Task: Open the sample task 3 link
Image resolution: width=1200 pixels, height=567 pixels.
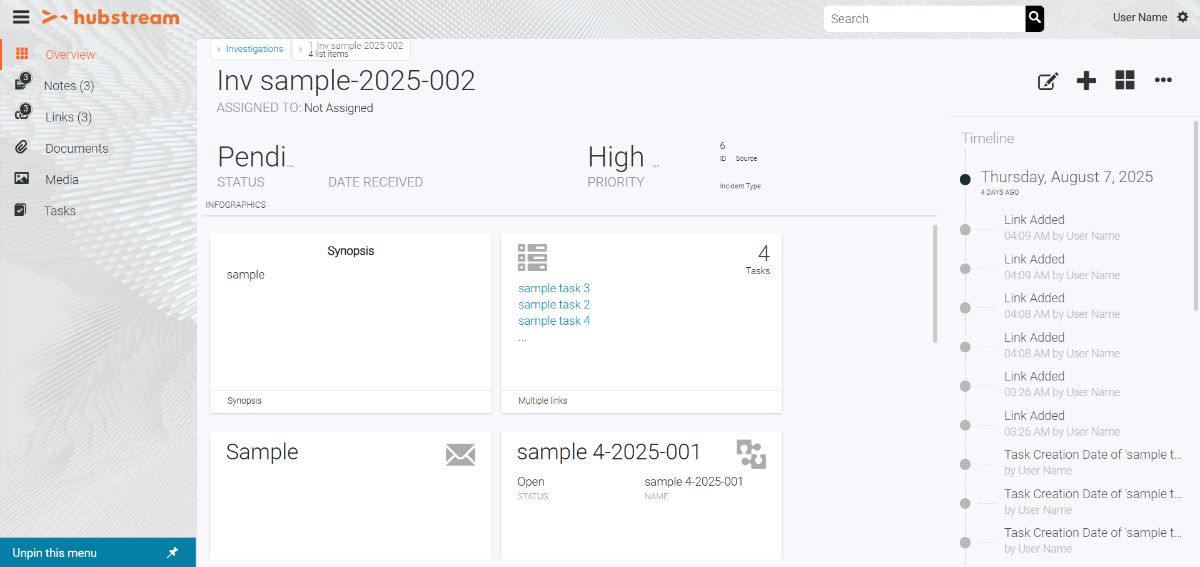Action: tap(554, 288)
